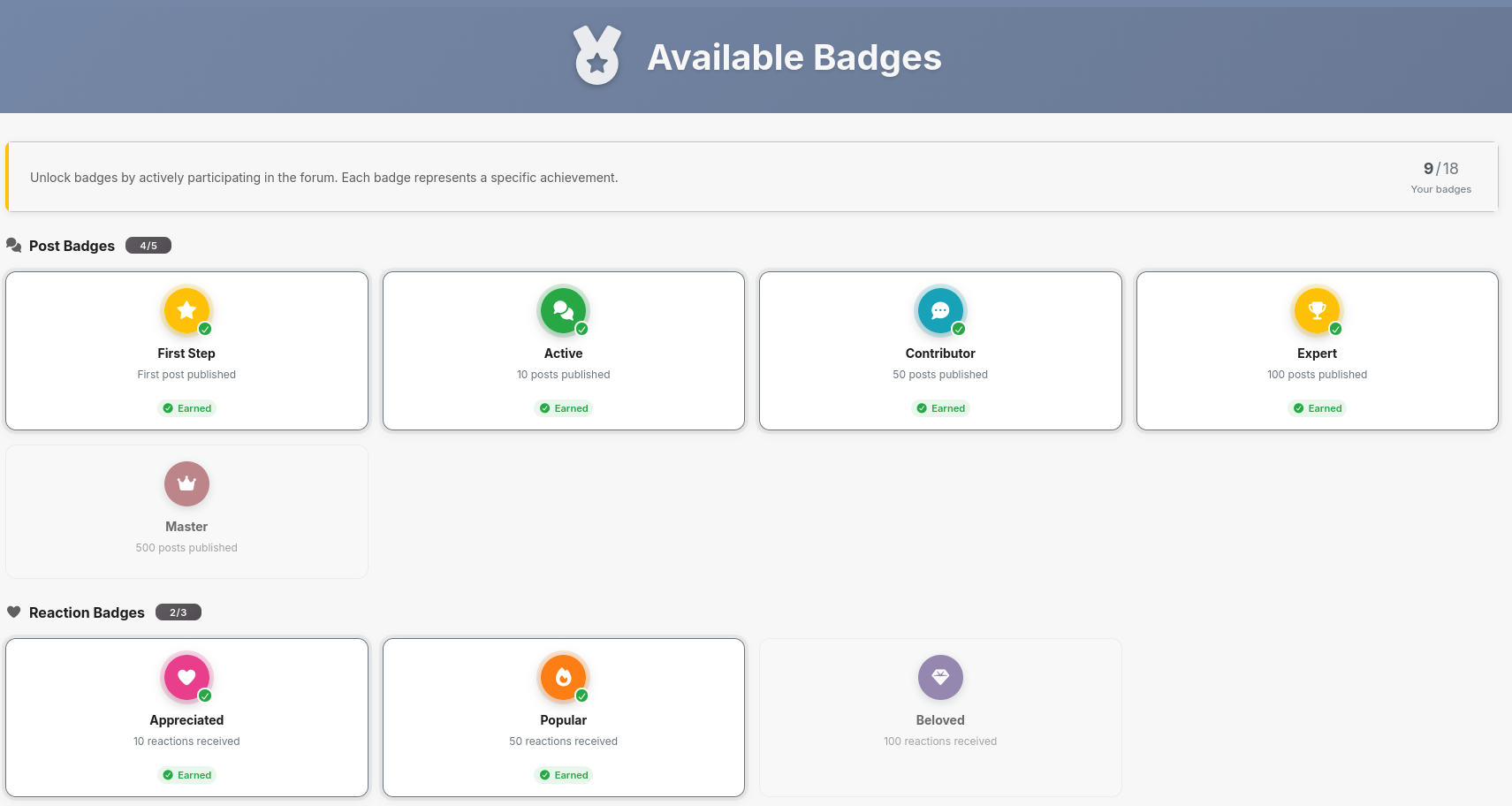Click the trophy Expert badge icon
The width and height of the screenshot is (1512, 806).
click(x=1317, y=310)
